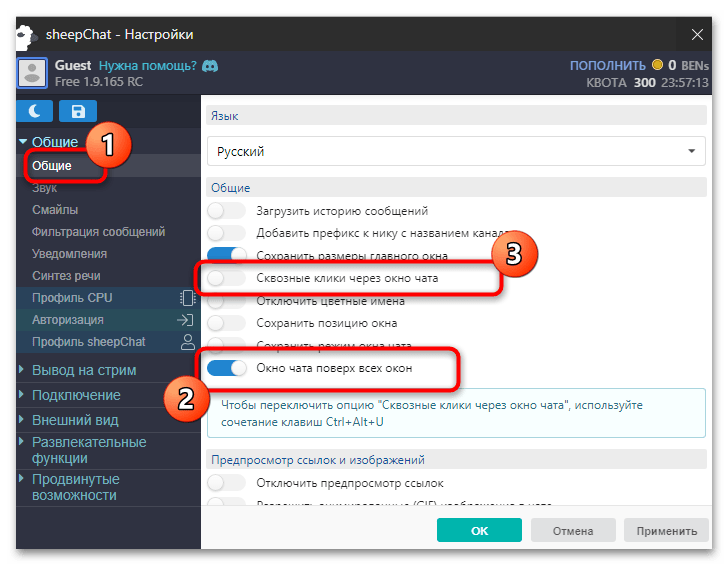Open Авторизация item
The height and width of the screenshot is (565, 728).
(x=68, y=320)
